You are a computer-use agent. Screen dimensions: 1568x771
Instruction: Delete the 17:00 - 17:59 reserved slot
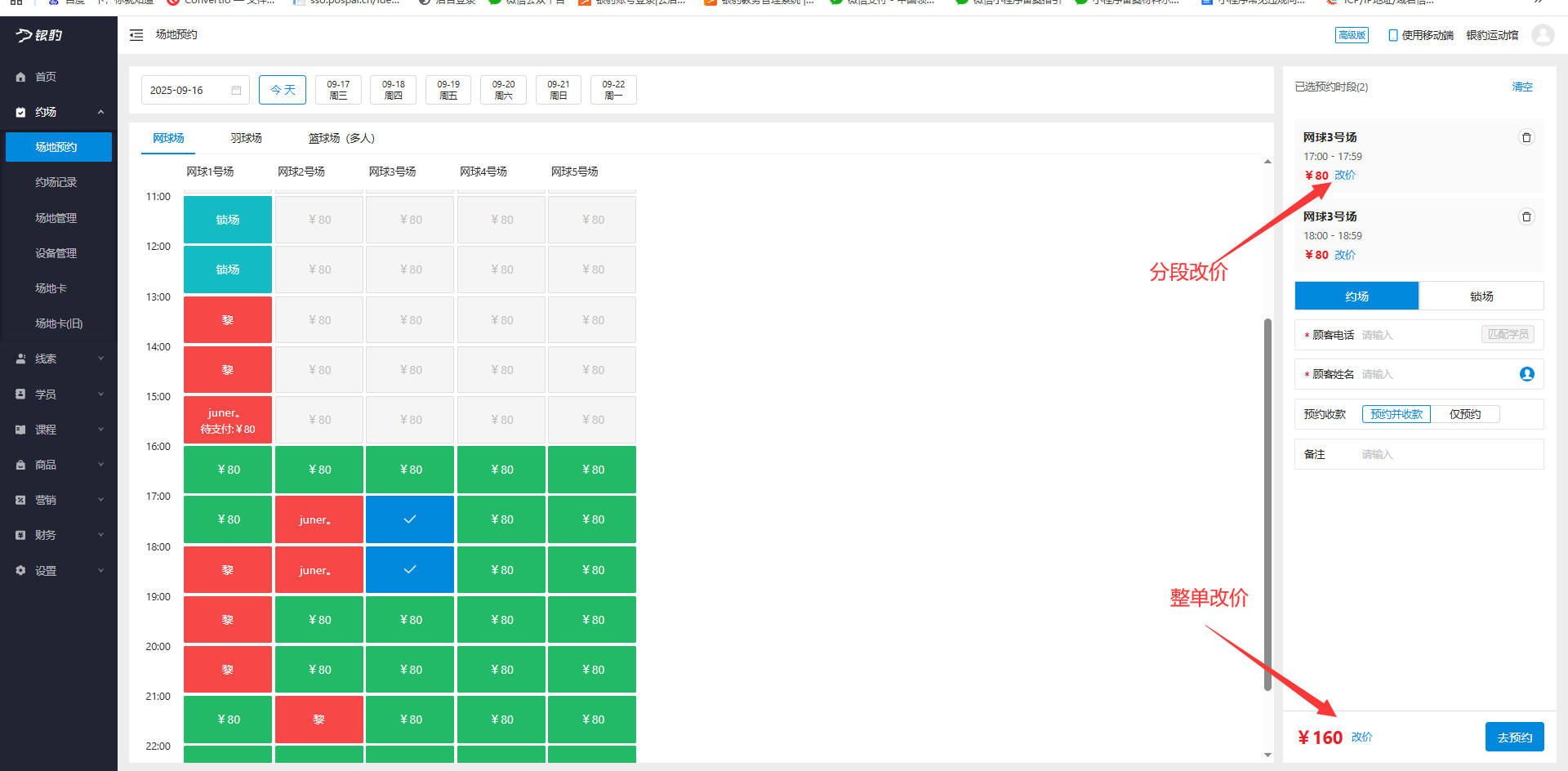click(1526, 137)
